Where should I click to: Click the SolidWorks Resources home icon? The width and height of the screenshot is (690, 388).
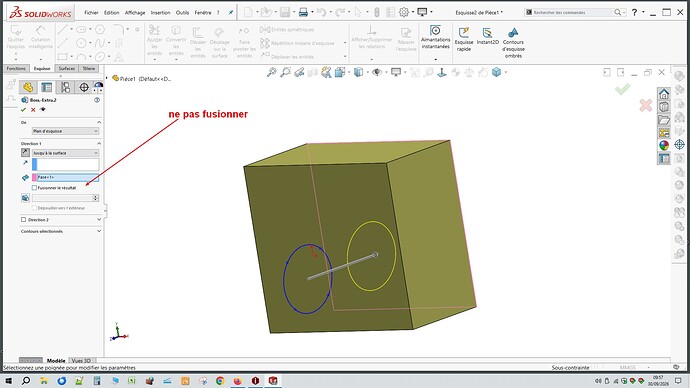tap(664, 94)
